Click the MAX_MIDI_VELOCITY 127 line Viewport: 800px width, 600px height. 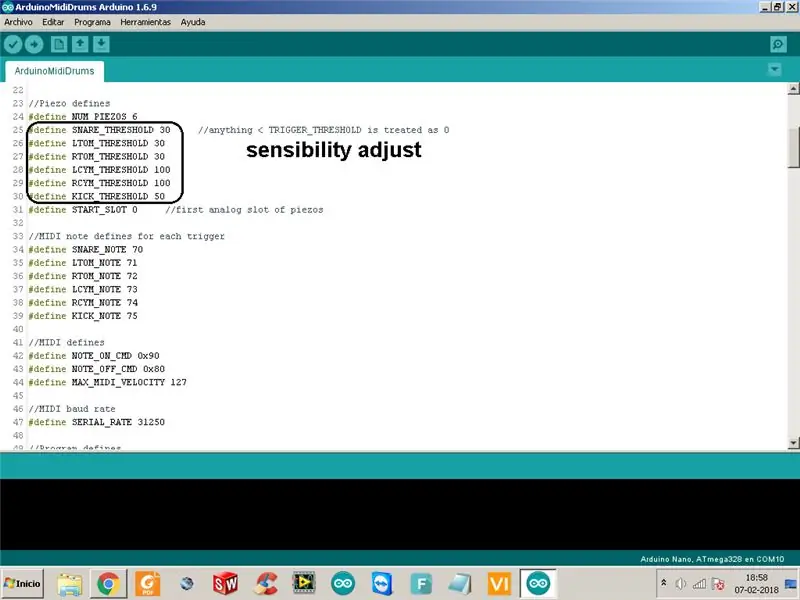(x=107, y=382)
